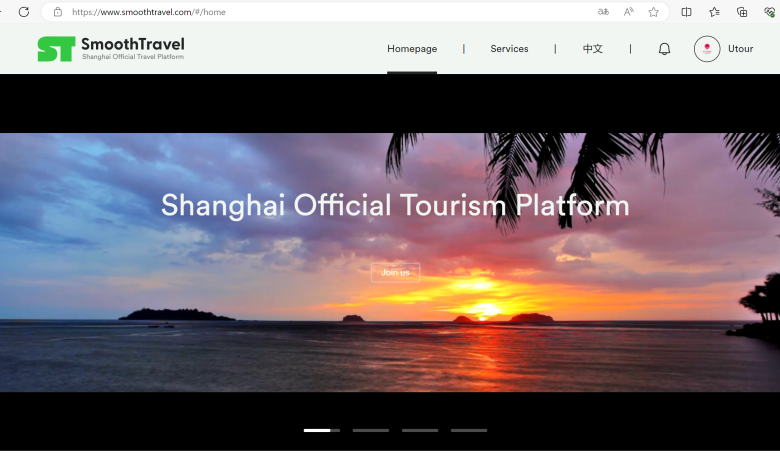Select the third carousel slide indicator
This screenshot has height=470, width=780.
click(420, 430)
